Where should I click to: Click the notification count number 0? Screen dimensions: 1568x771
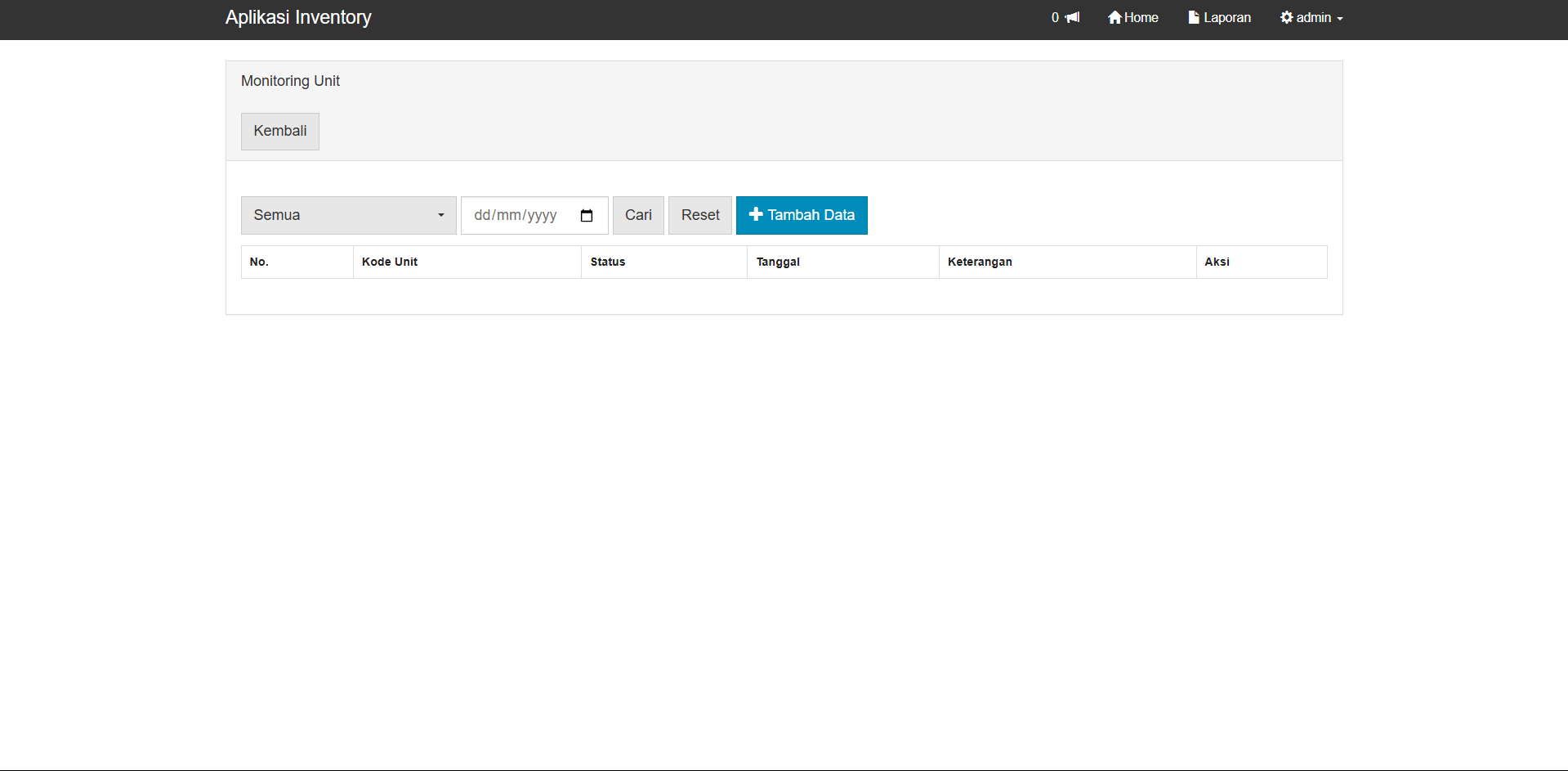click(x=1055, y=17)
